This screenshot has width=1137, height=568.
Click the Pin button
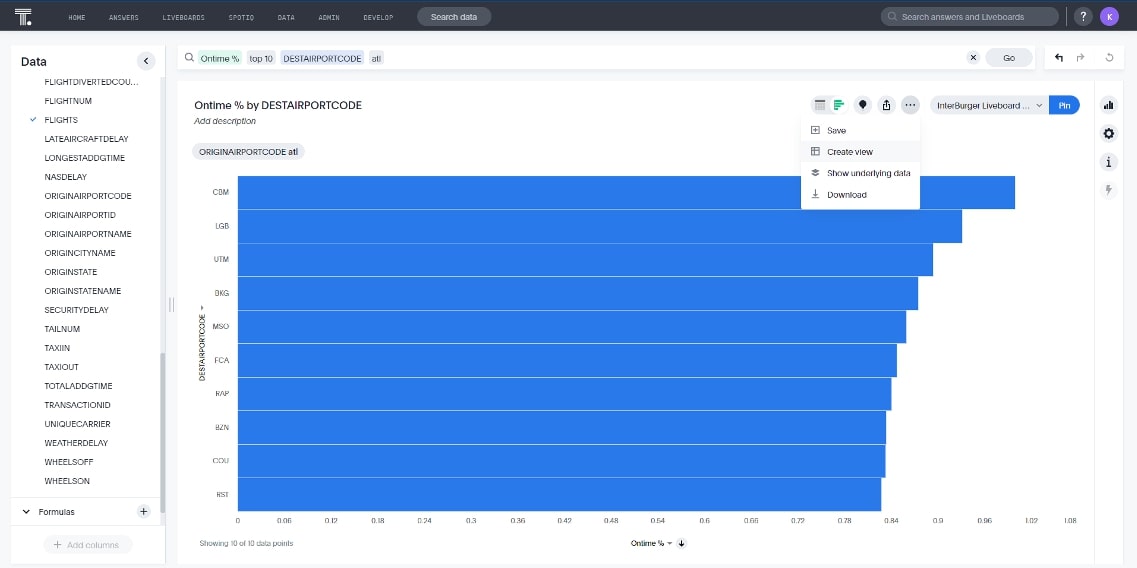pos(1064,105)
